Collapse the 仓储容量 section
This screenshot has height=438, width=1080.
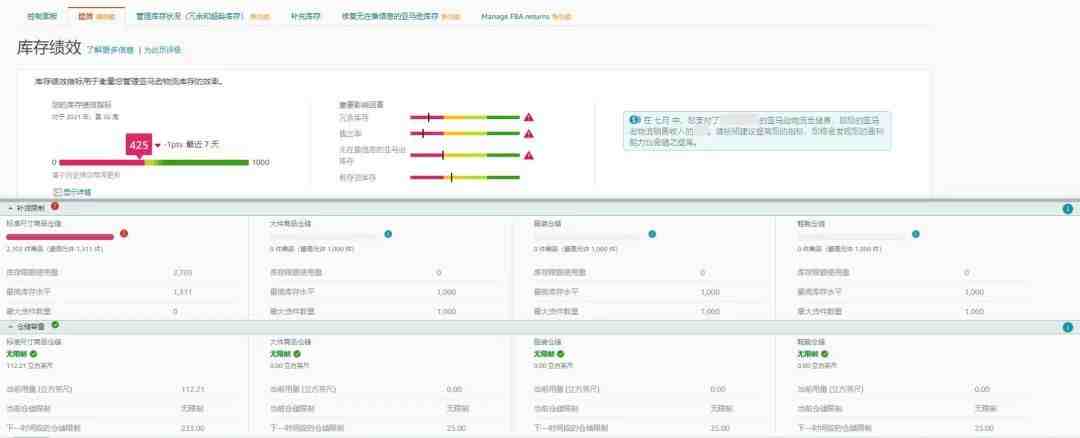click(x=10, y=326)
